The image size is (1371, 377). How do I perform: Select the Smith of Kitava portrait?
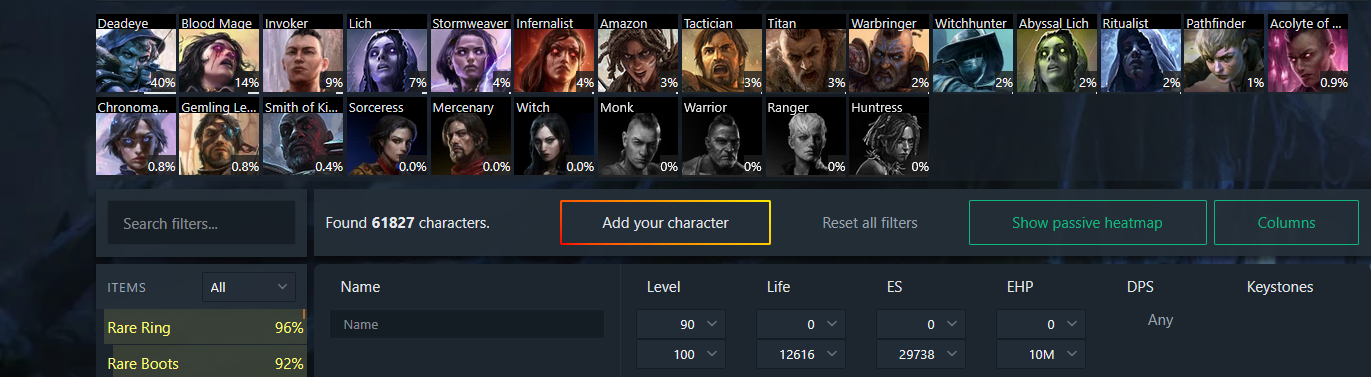(303, 137)
